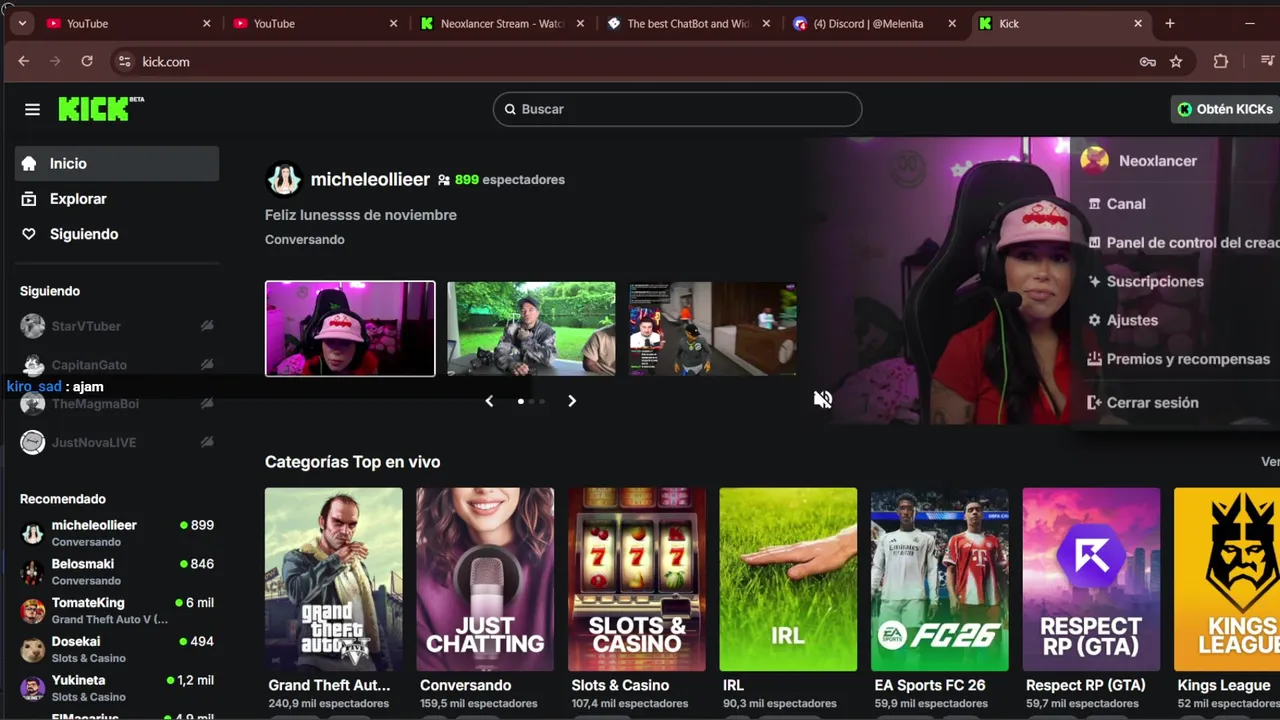The image size is (1280, 720).
Task: Open recommended channel micheleollieer in sidebar
Action: (117, 533)
